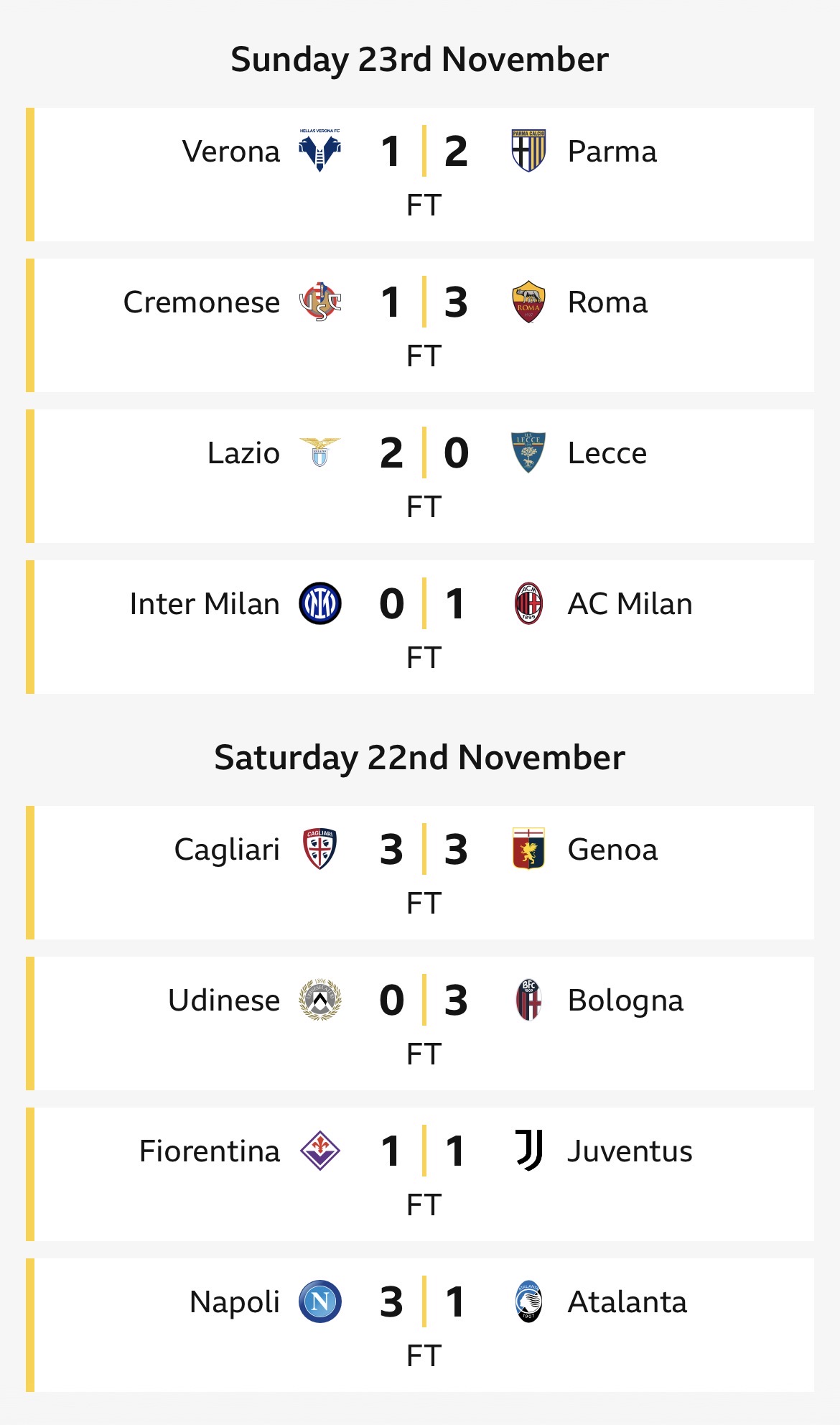The height and width of the screenshot is (1425, 840).
Task: Tap the Lazio eagle crest
Action: (319, 452)
